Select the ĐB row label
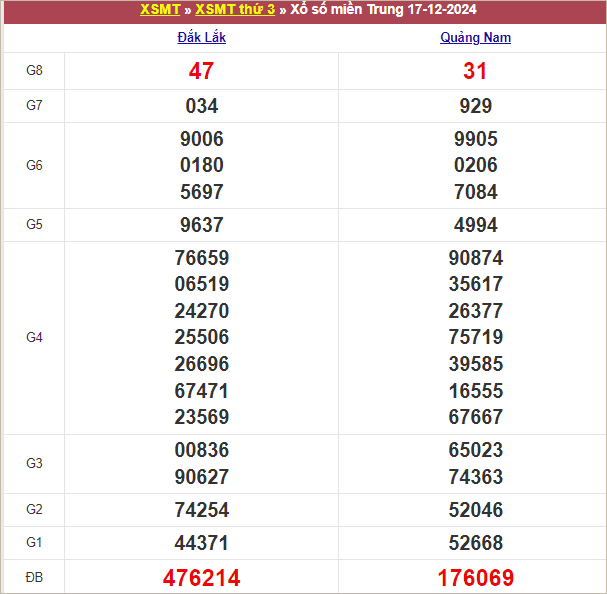The image size is (607, 594). (34, 577)
